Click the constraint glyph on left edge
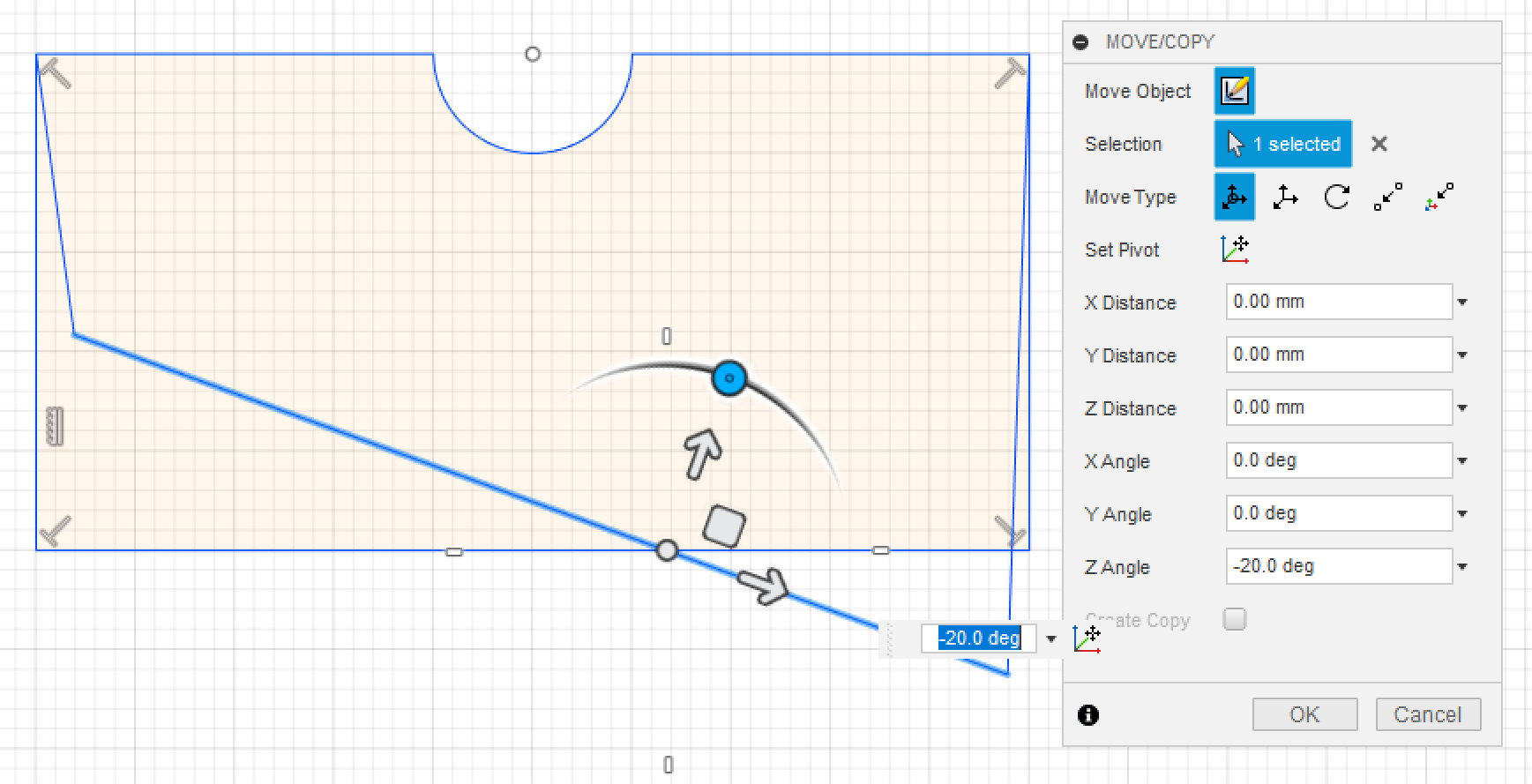 click(55, 426)
